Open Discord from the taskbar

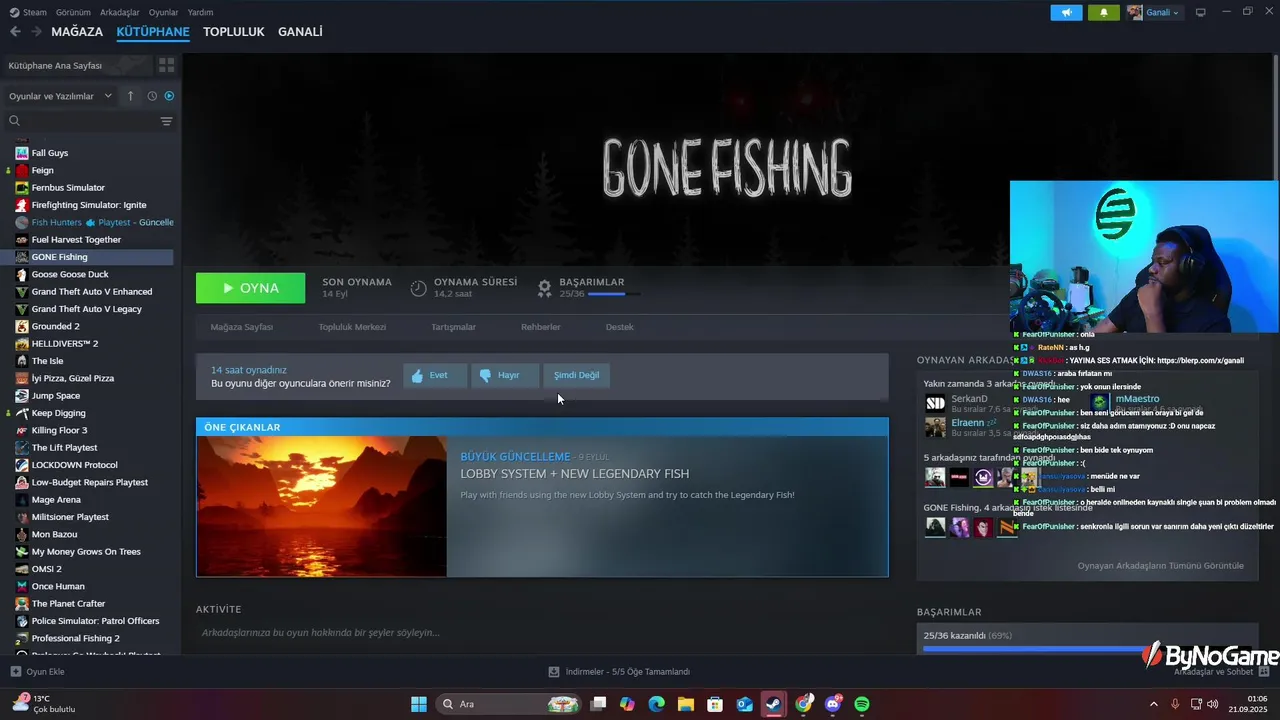tap(833, 704)
